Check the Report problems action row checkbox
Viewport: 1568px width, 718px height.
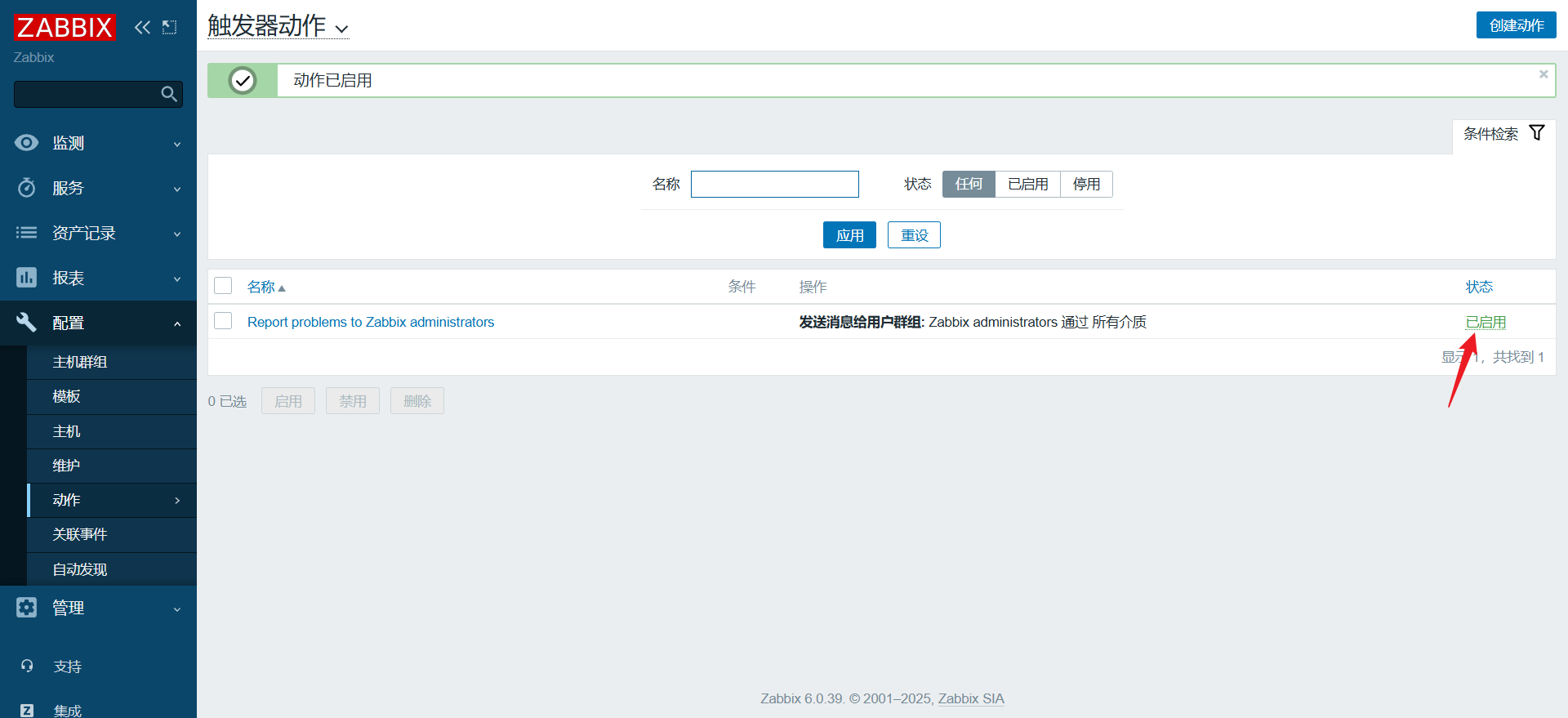[x=223, y=321]
